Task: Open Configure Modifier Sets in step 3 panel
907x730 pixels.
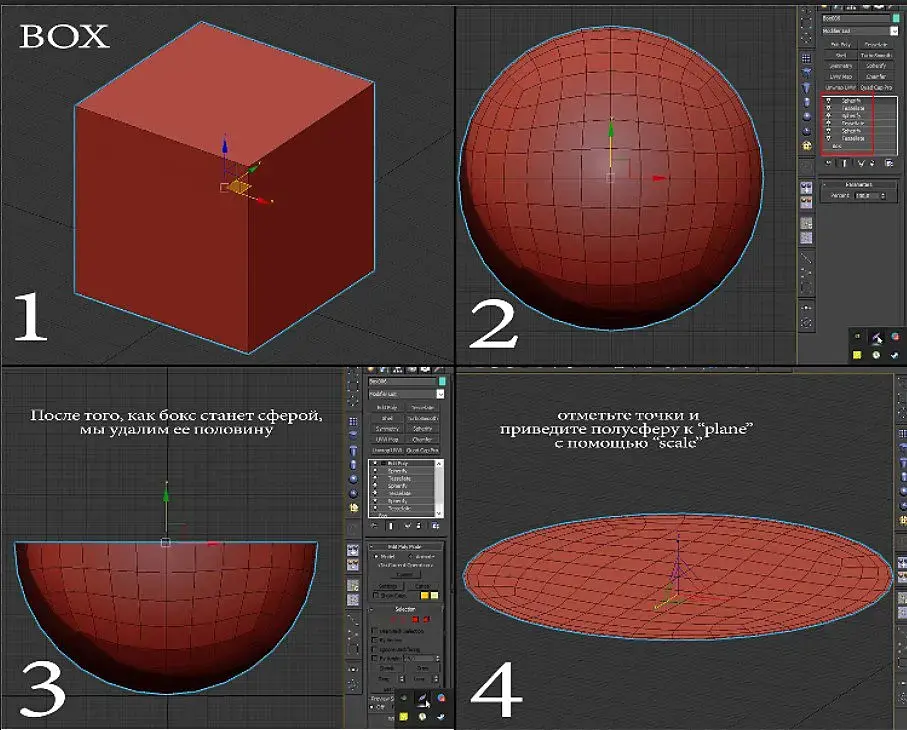Action: pyautogui.click(x=436, y=526)
